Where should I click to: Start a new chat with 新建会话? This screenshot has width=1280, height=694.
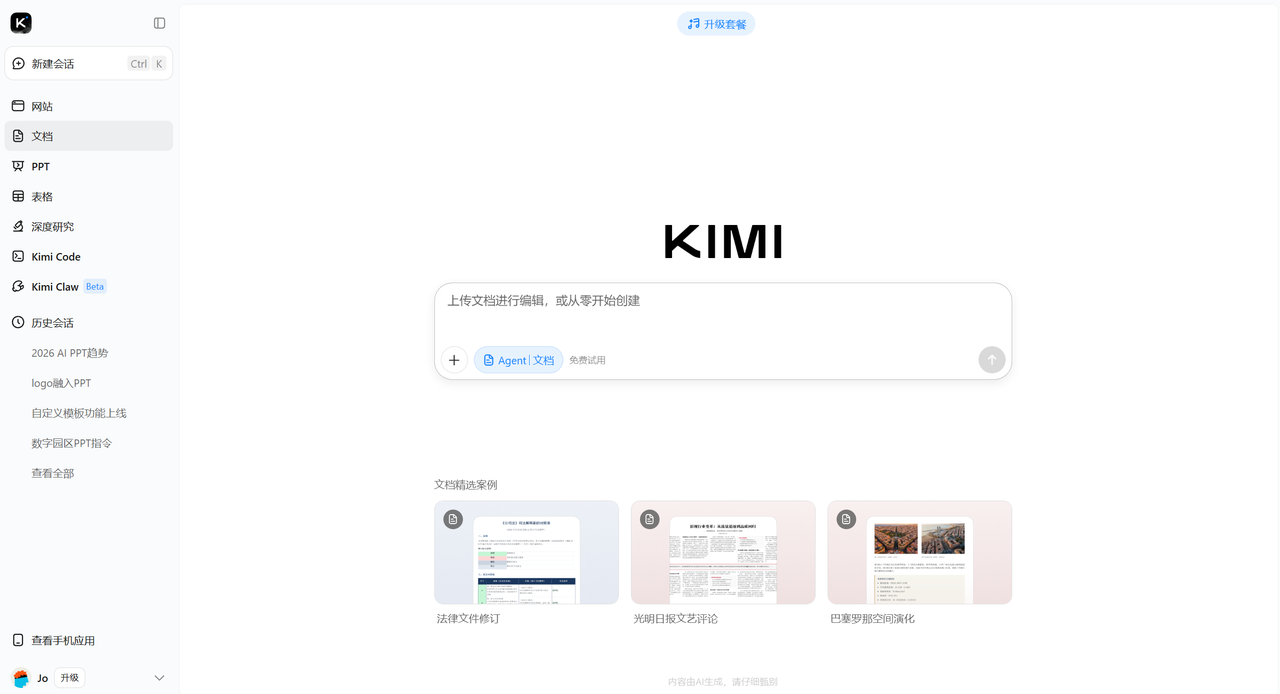pyautogui.click(x=89, y=63)
